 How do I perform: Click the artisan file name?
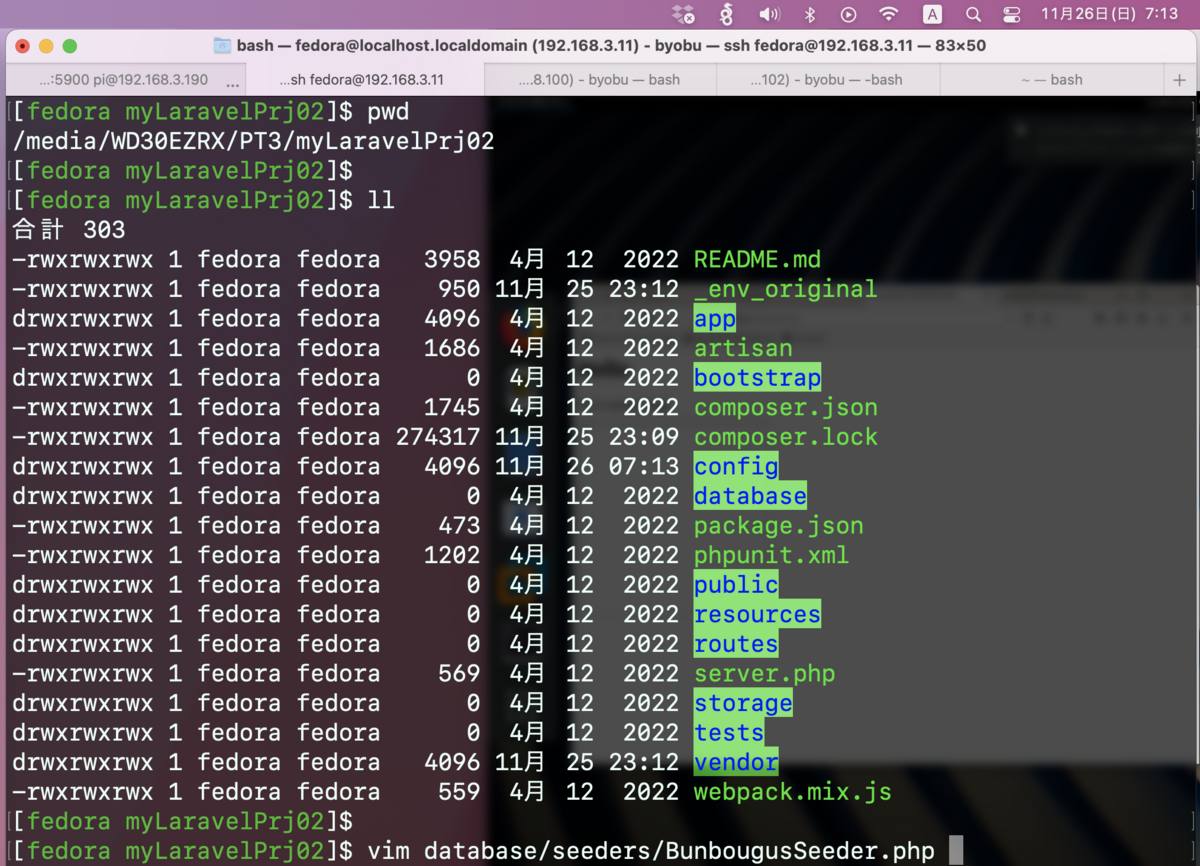(743, 349)
